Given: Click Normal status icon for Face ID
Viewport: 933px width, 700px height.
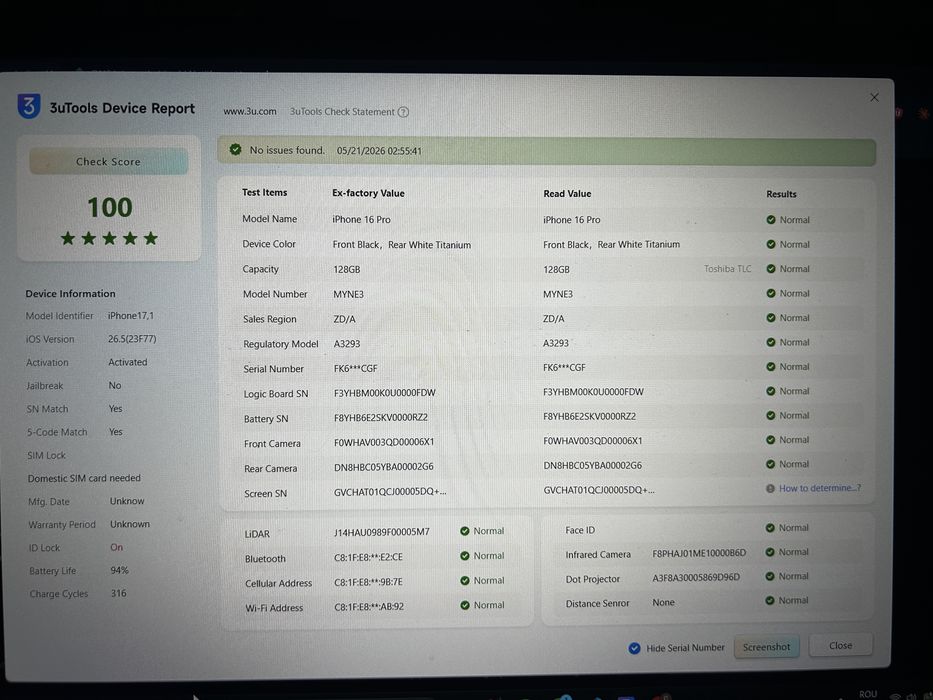Looking at the screenshot, I should click(770, 528).
